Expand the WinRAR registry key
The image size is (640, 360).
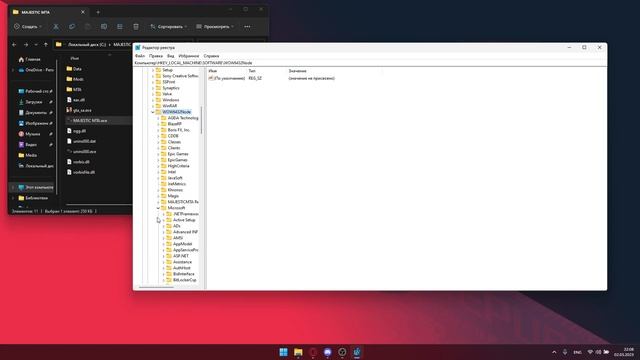153,106
